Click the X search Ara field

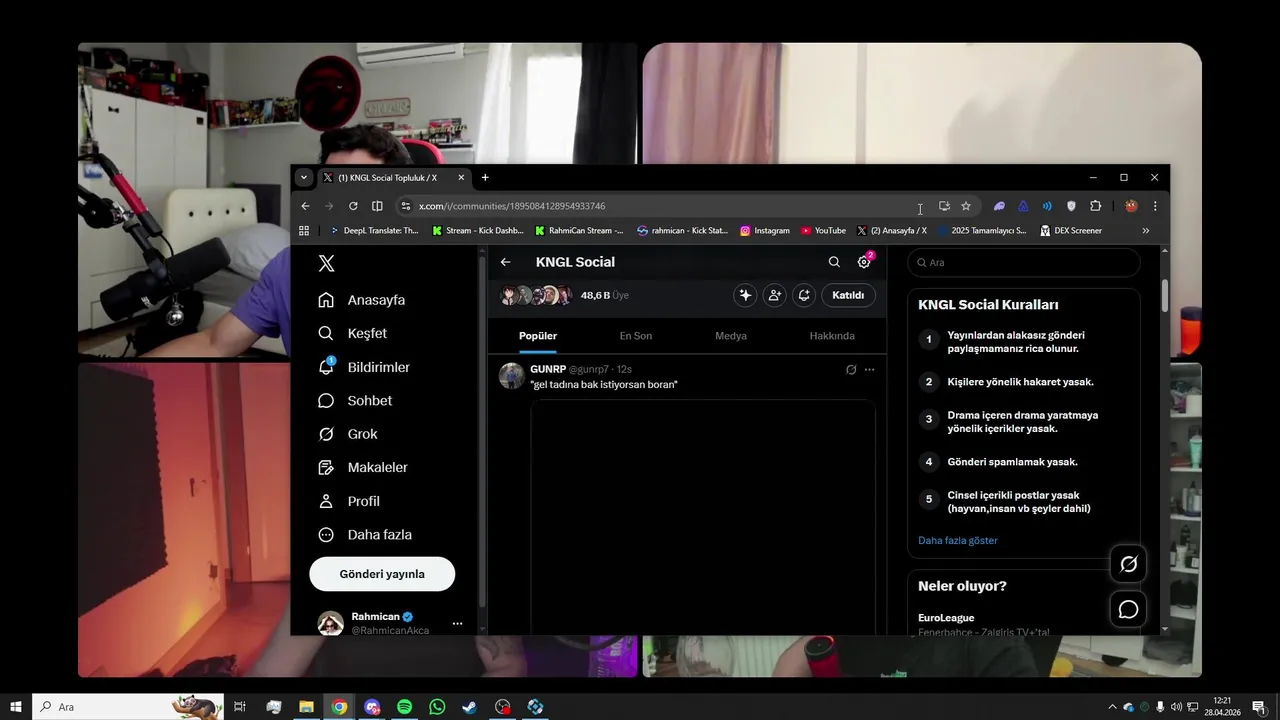tap(1023, 262)
